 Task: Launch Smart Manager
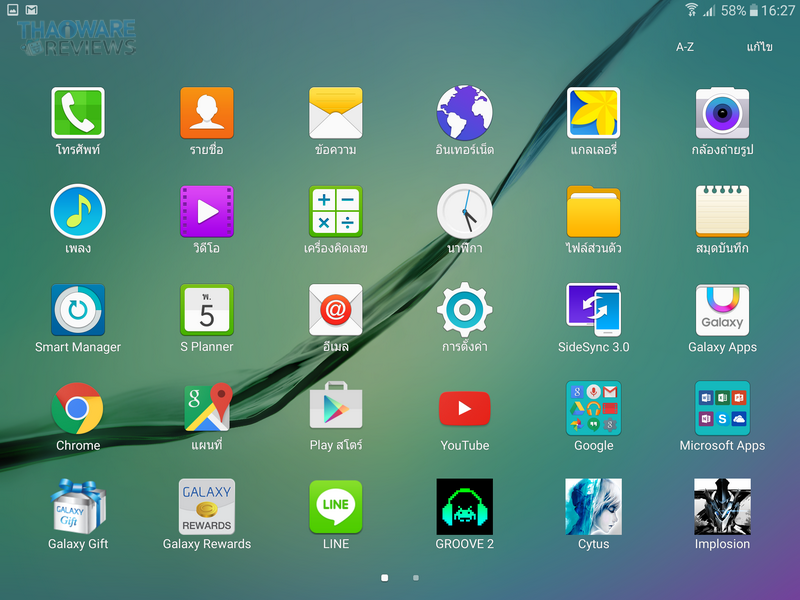(x=78, y=310)
